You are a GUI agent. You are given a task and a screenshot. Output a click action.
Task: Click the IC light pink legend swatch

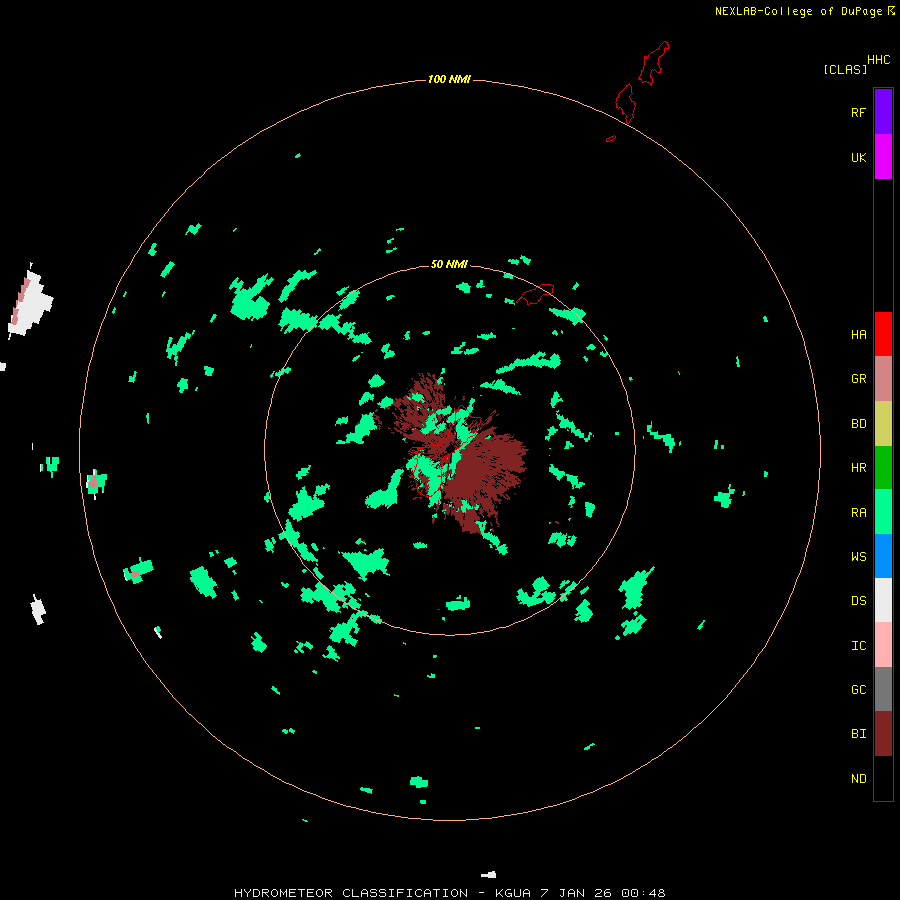[883, 645]
